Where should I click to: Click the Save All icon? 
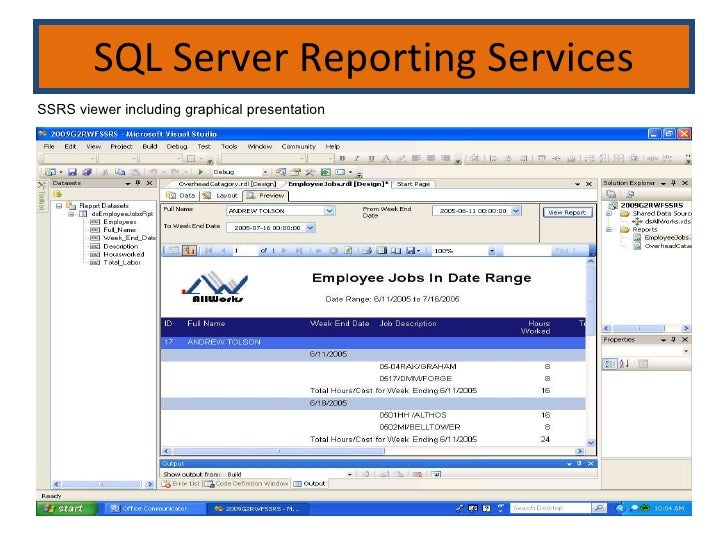click(86, 172)
